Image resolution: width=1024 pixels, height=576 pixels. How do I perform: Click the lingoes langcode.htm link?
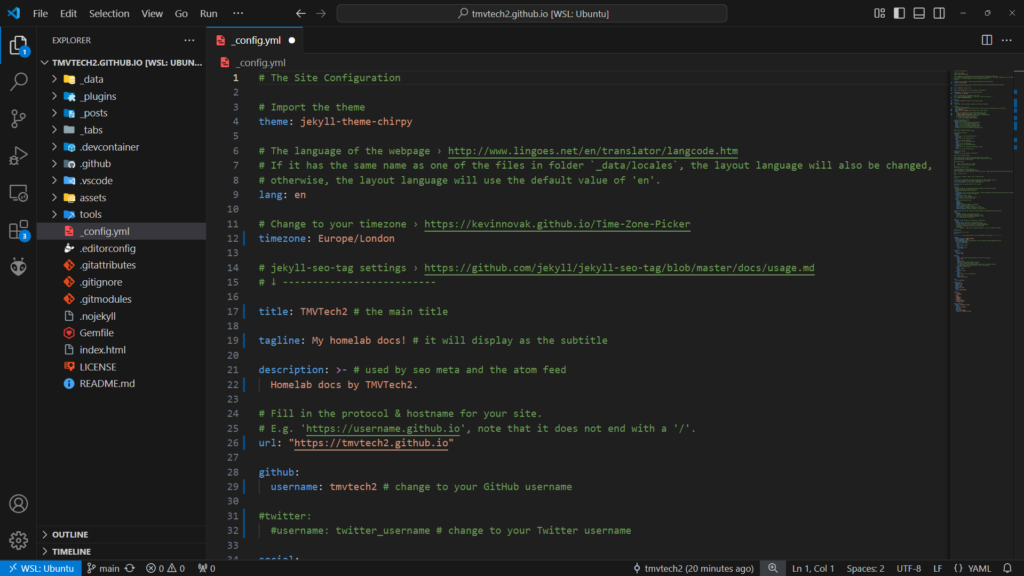pos(592,151)
